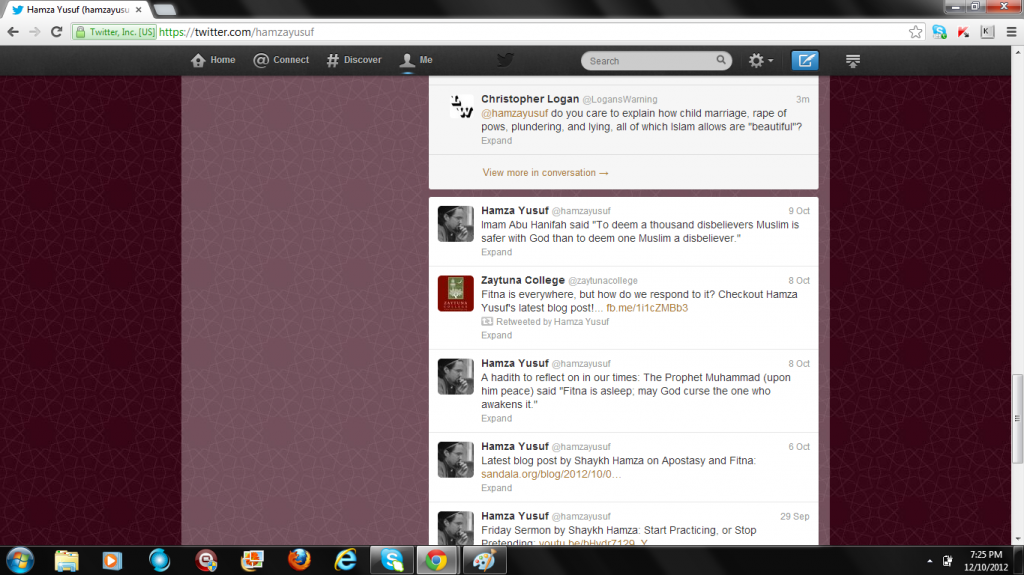Expand the hadith Fitna is asleep tweet
Image resolution: width=1024 pixels, height=575 pixels.
click(496, 418)
